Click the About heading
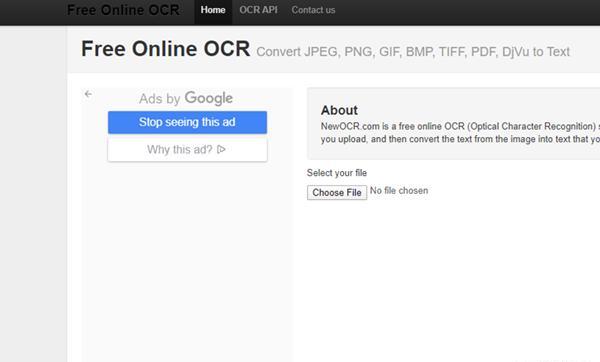The width and height of the screenshot is (600, 362). 339,110
